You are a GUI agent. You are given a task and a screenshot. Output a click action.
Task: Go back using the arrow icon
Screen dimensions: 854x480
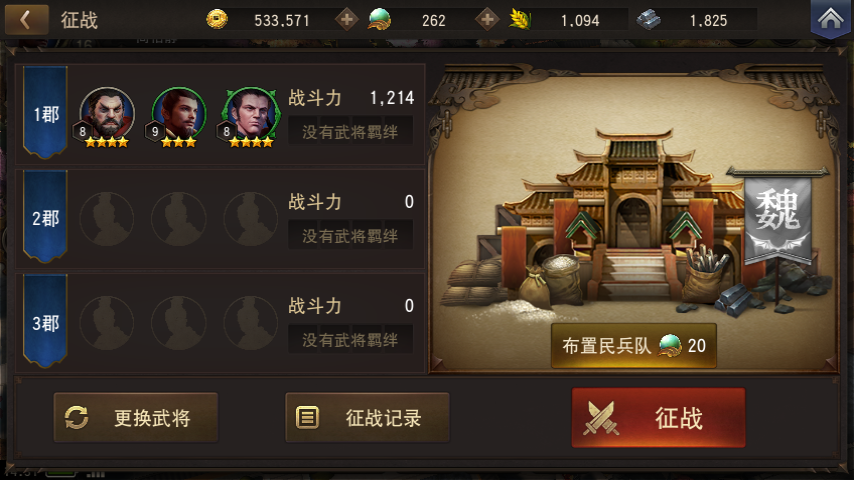point(26,20)
